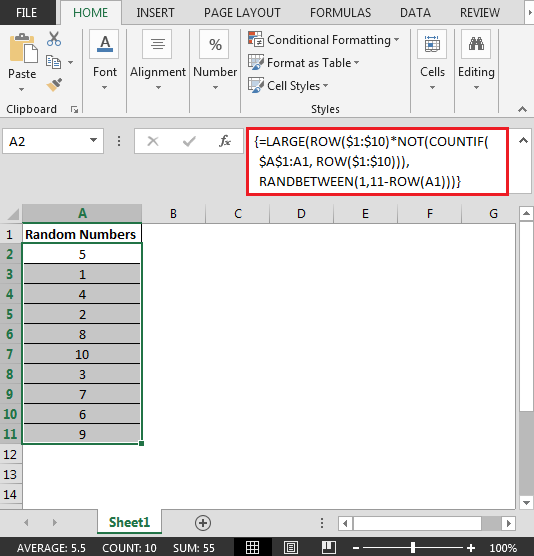This screenshot has width=534, height=556.
Task: Click the zoom slider handle
Action: click(x=413, y=547)
